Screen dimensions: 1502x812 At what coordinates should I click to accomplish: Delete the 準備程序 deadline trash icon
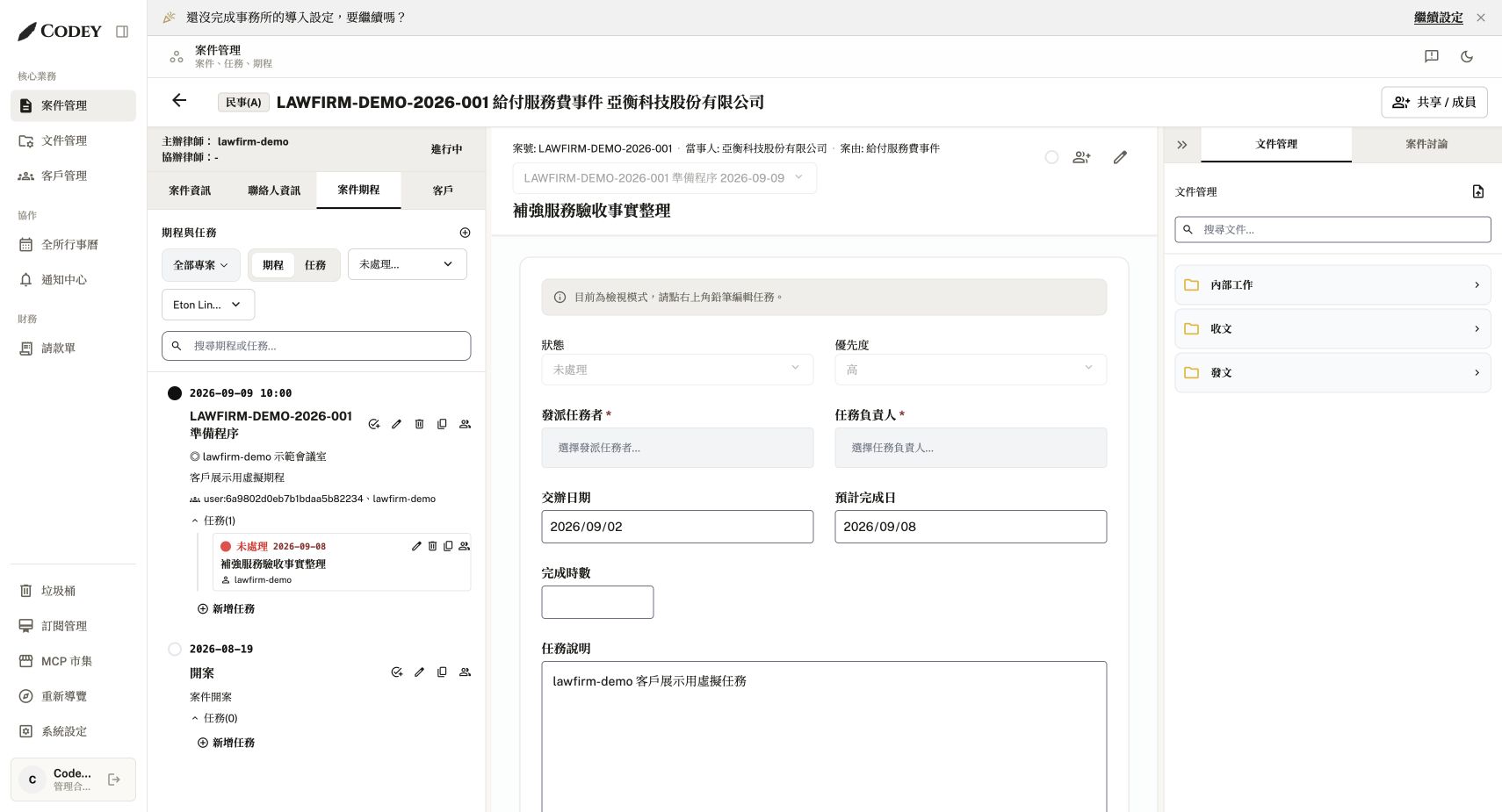tap(419, 424)
